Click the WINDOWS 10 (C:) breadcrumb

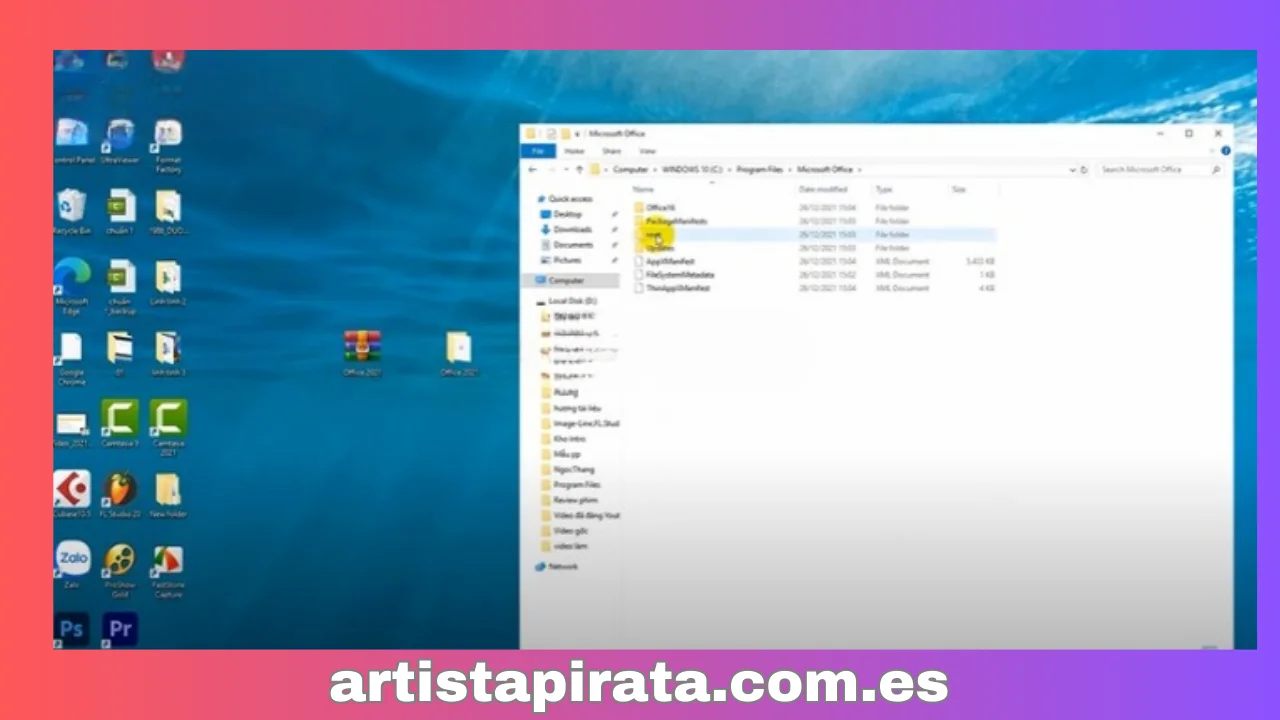click(691, 170)
